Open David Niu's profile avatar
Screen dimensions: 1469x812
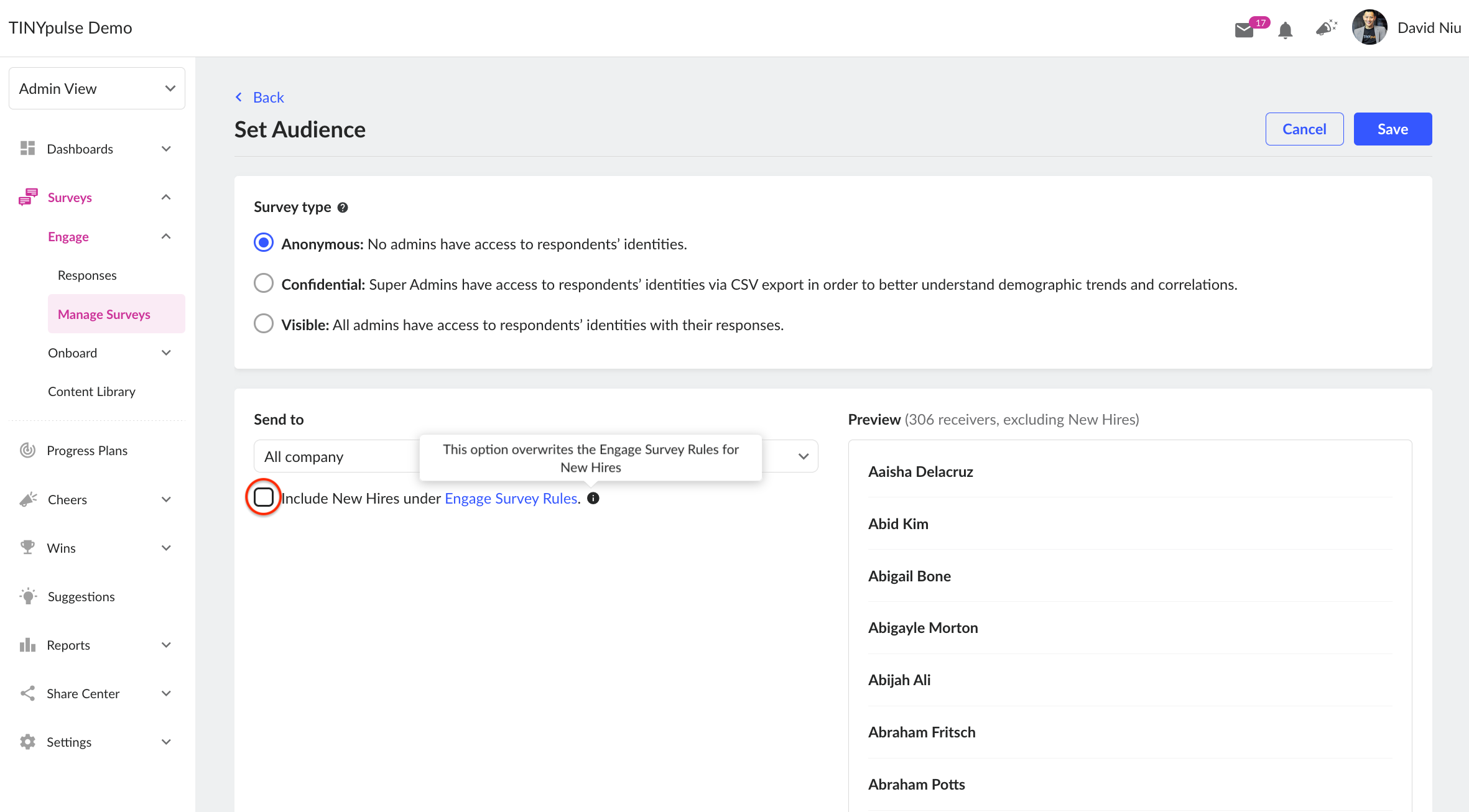coord(1369,27)
